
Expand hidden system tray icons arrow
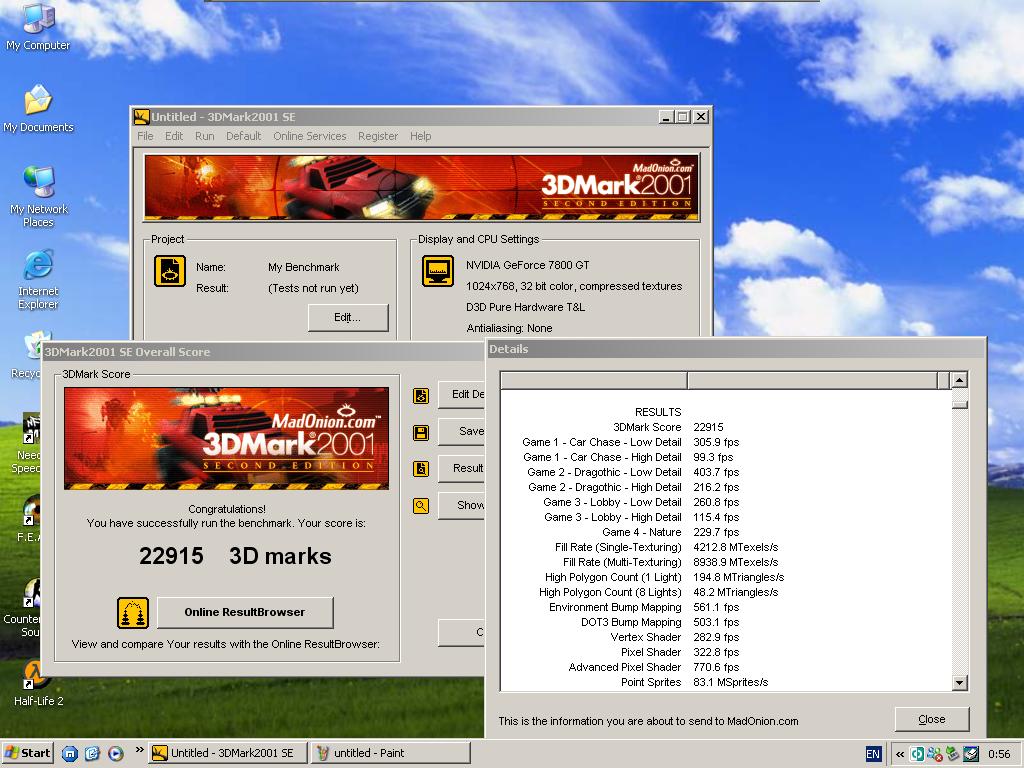tap(900, 754)
